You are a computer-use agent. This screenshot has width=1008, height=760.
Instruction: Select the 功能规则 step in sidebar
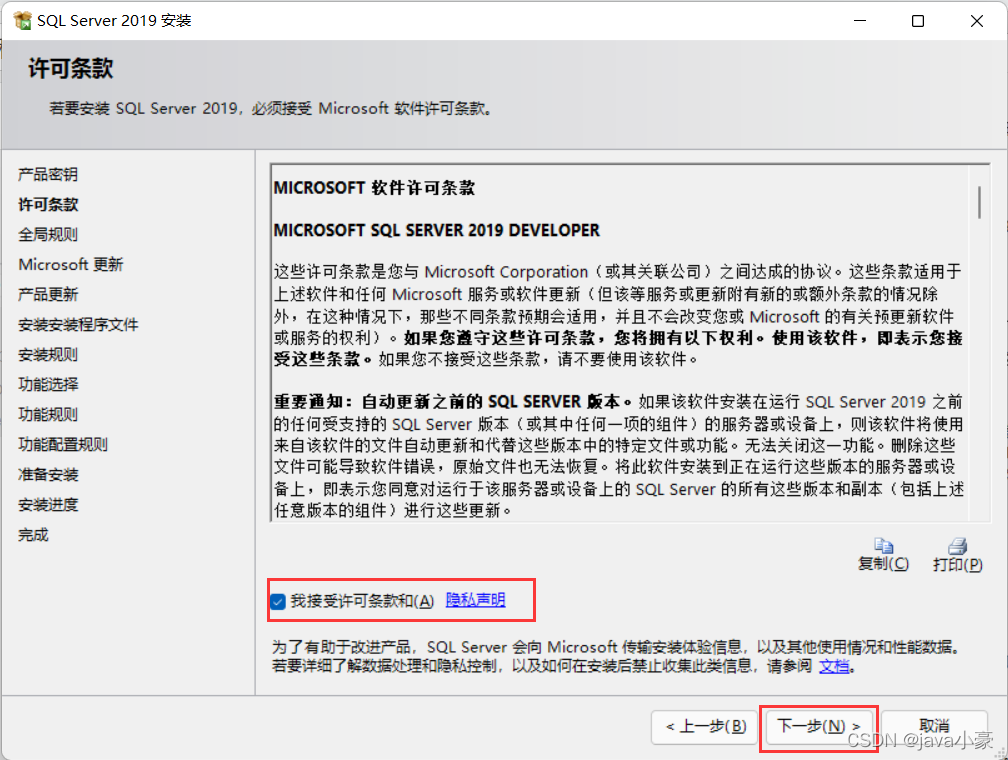coord(48,415)
